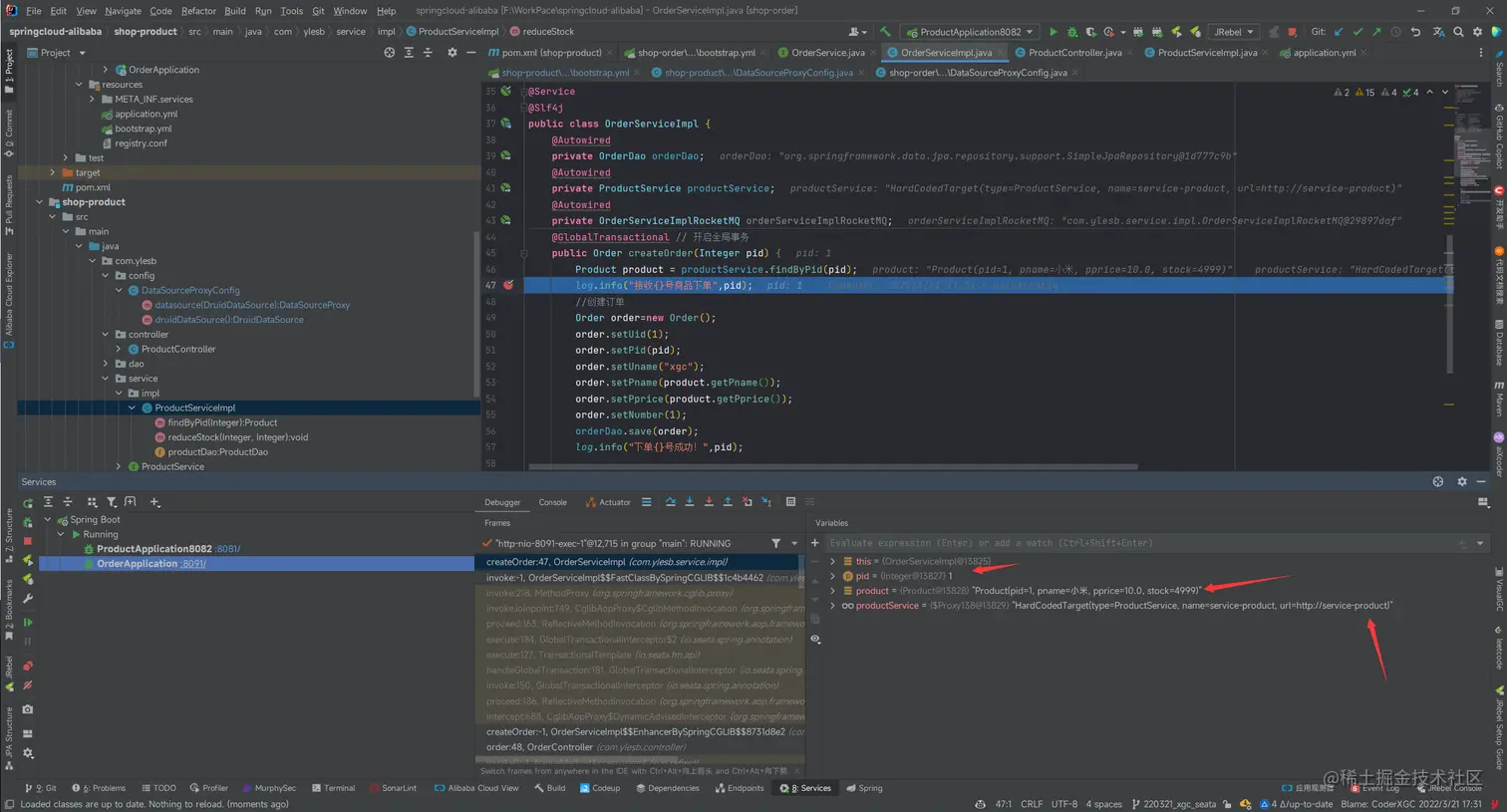
Task: Open the Git menu in menu bar
Action: coord(318,11)
